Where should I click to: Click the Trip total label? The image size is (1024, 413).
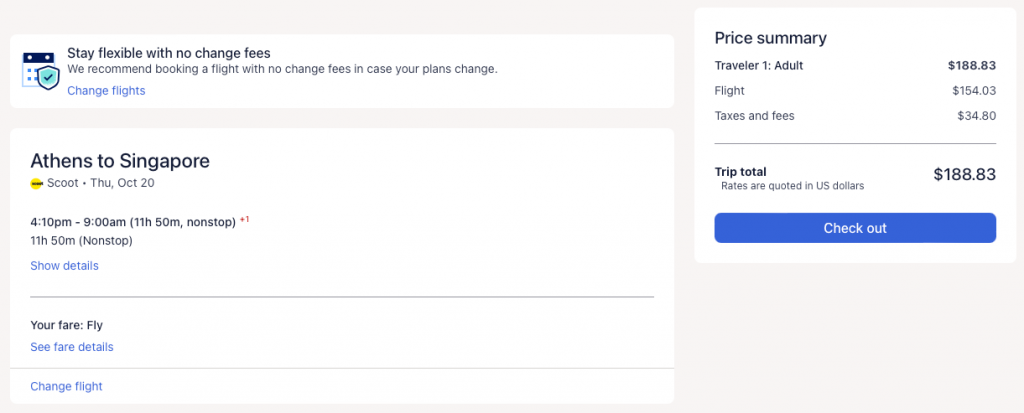(x=740, y=172)
